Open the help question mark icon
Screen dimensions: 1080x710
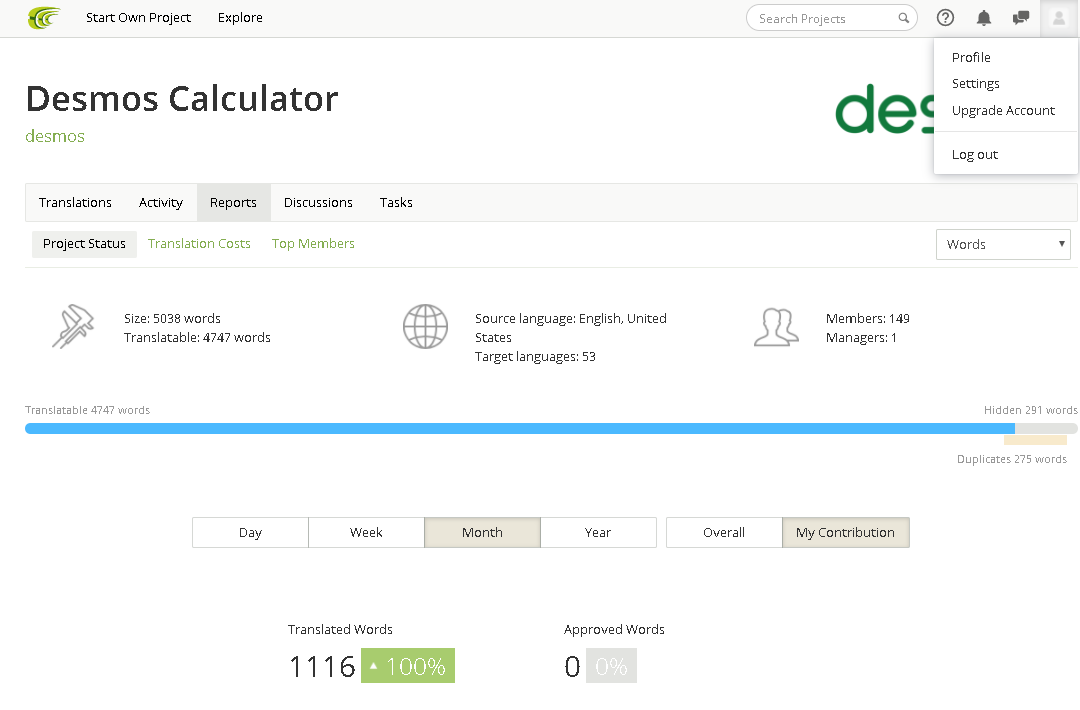tap(945, 18)
